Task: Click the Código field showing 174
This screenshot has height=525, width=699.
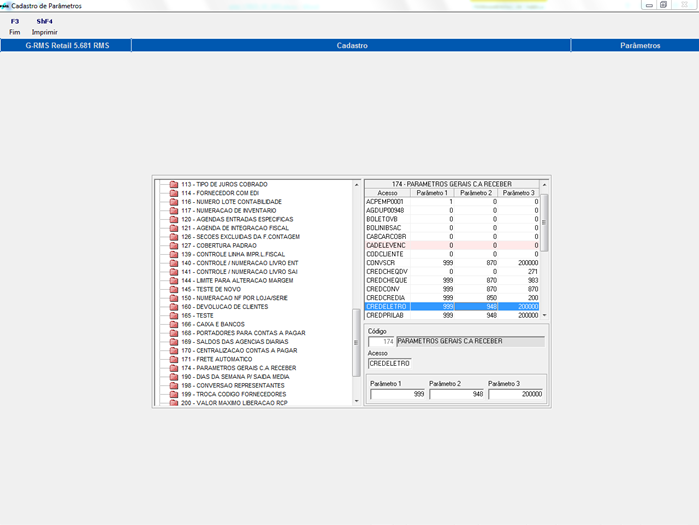Action: [382, 342]
